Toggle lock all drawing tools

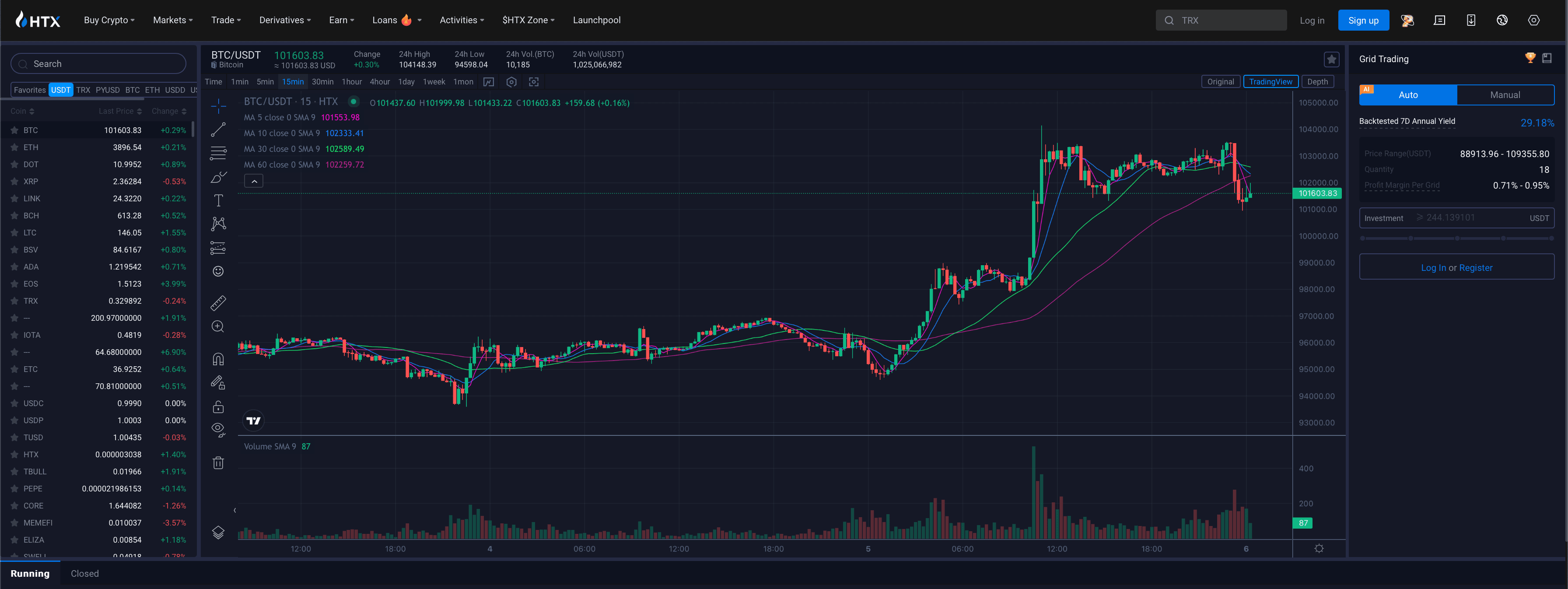pos(218,407)
